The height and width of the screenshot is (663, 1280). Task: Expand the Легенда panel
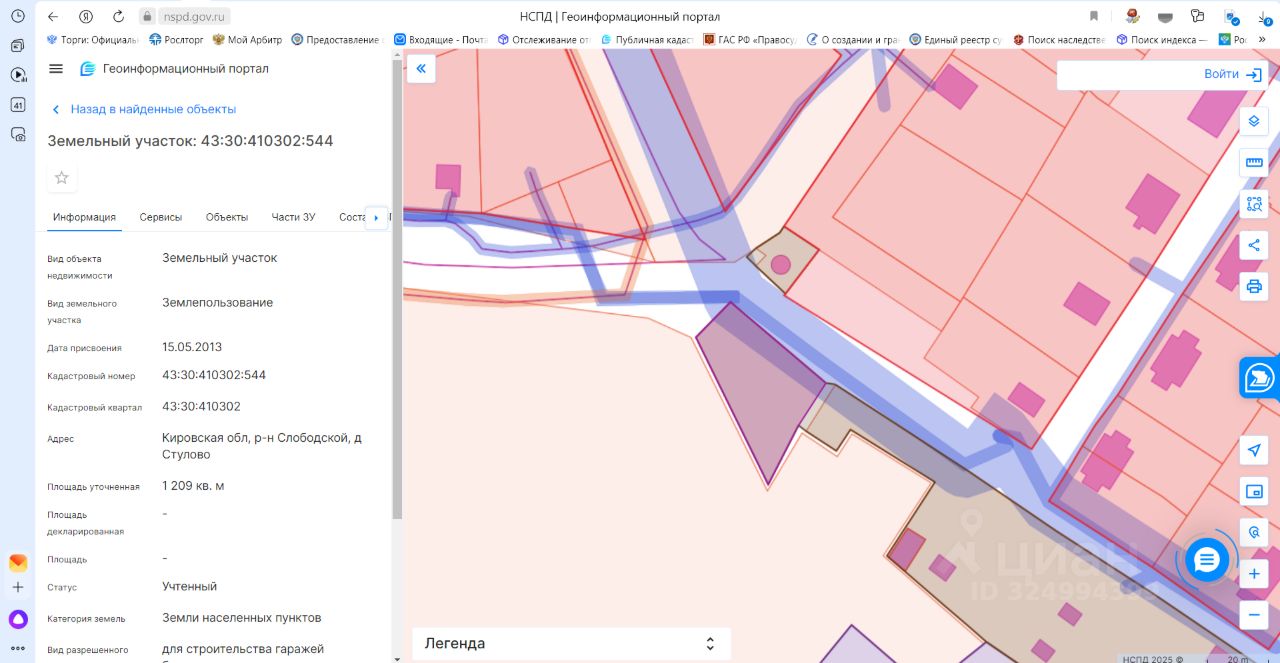(571, 643)
